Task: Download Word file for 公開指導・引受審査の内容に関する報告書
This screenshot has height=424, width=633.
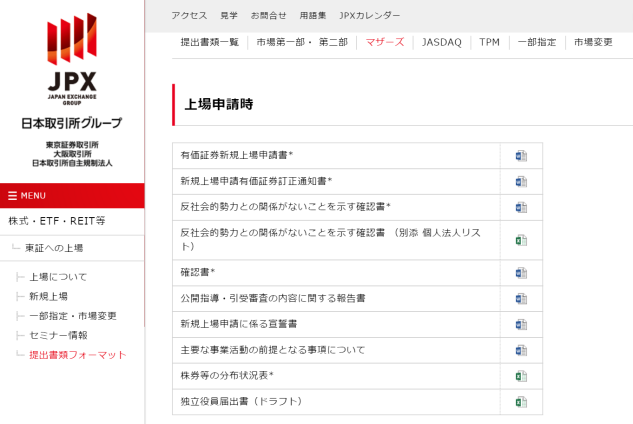Action: click(x=520, y=299)
